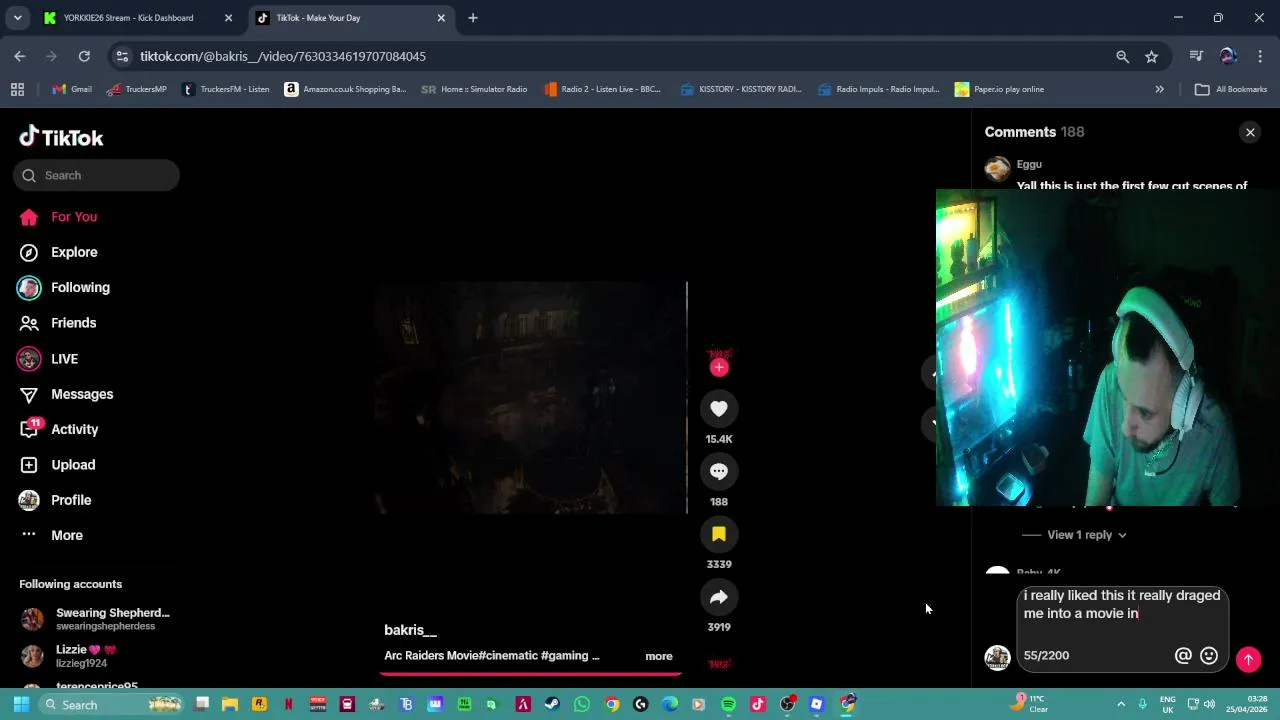
Task: Open a new browser tab
Action: tap(473, 18)
